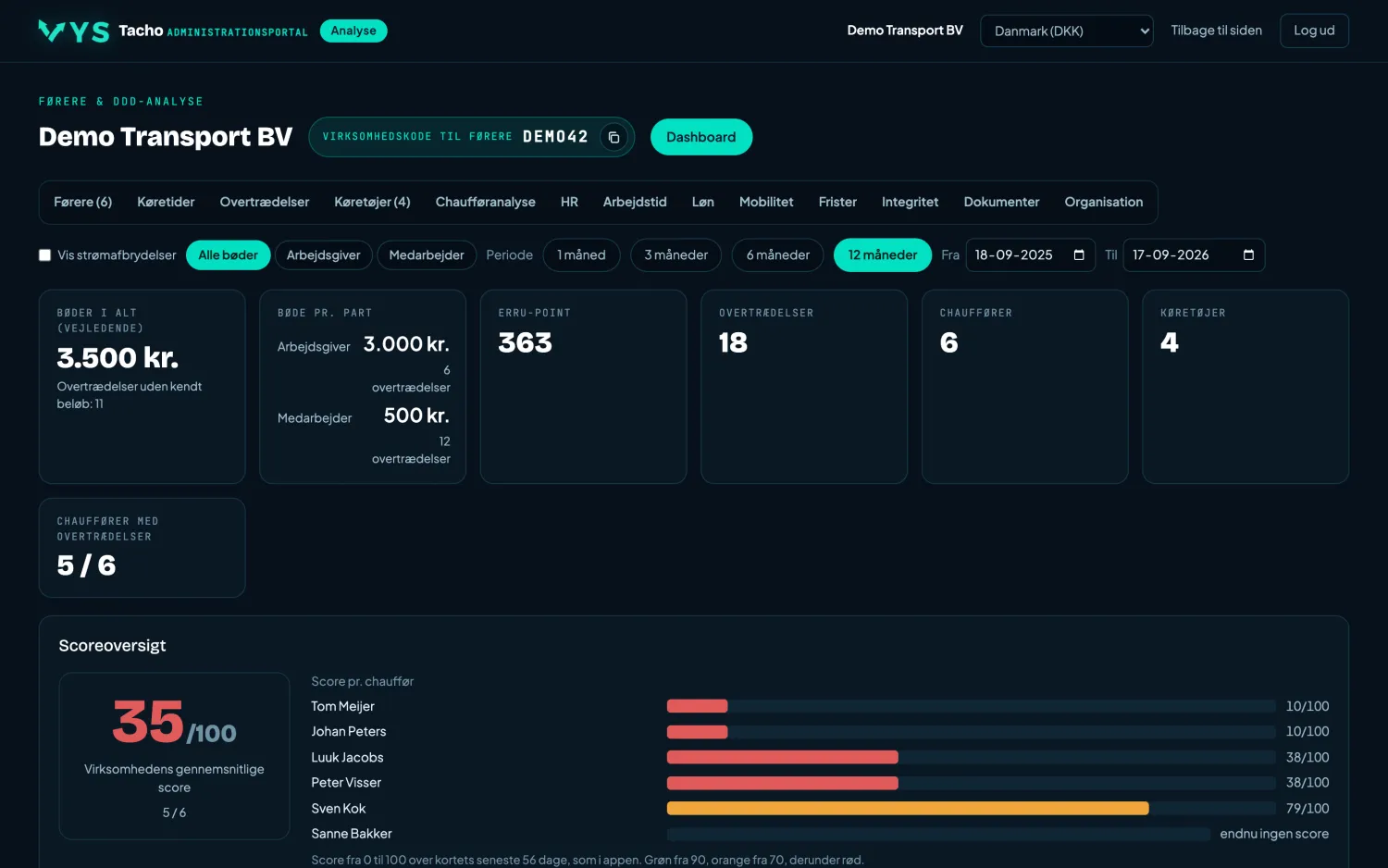Open the Førere (6) tab
Image resolution: width=1388 pixels, height=868 pixels.
click(83, 202)
